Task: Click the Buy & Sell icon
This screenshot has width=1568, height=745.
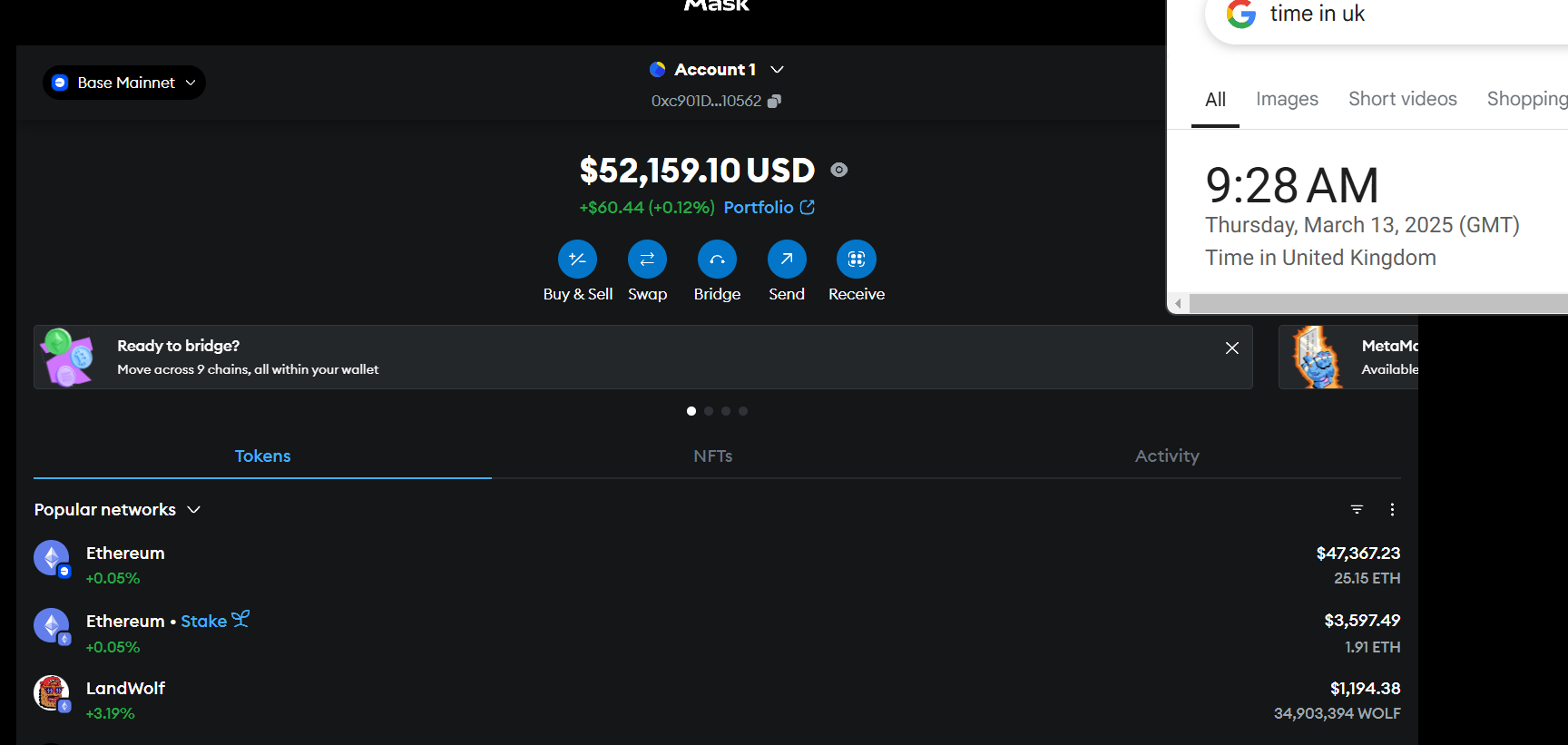Action: [577, 260]
